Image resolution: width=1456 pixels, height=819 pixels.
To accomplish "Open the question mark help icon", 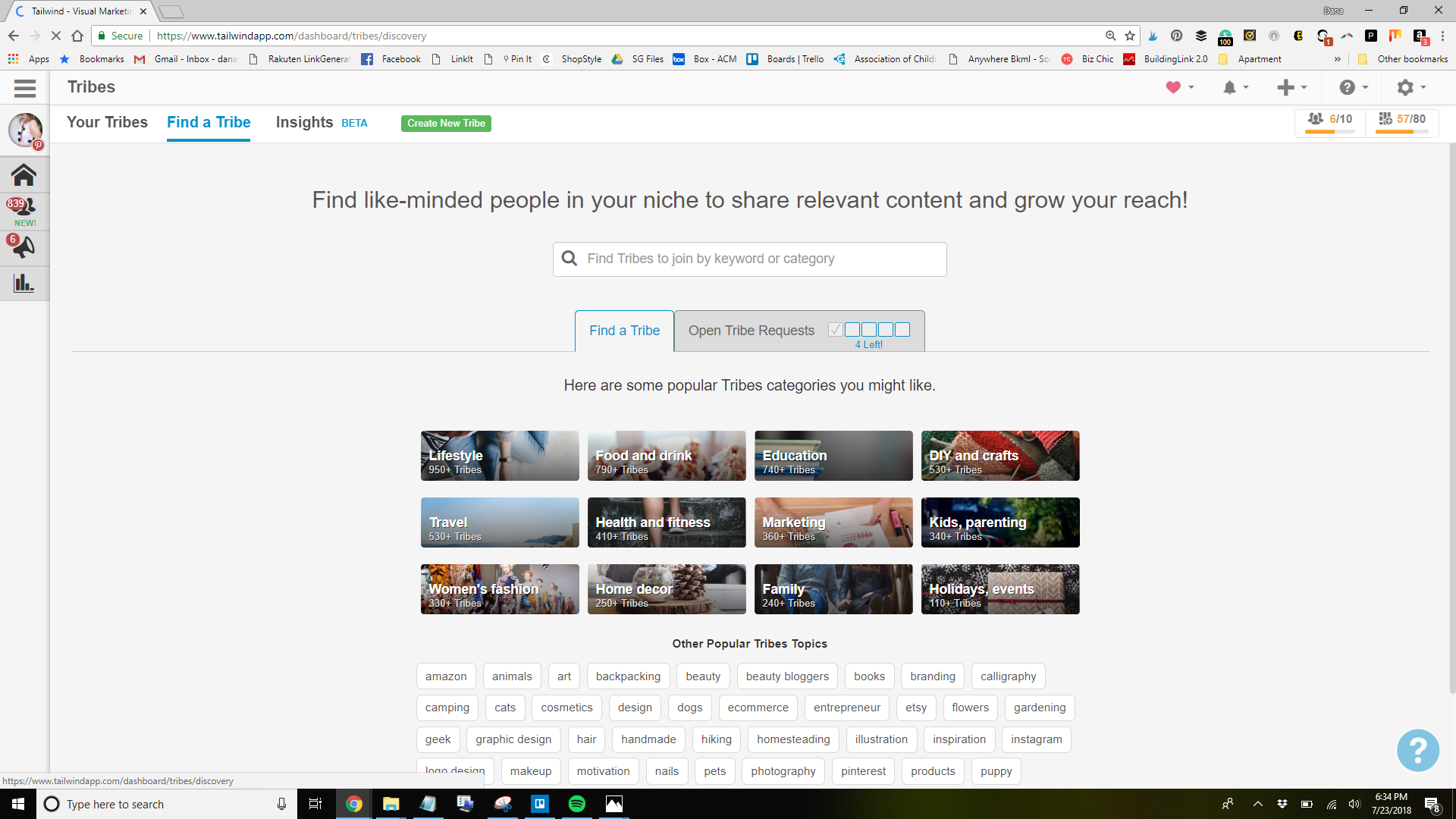I will click(x=1347, y=88).
